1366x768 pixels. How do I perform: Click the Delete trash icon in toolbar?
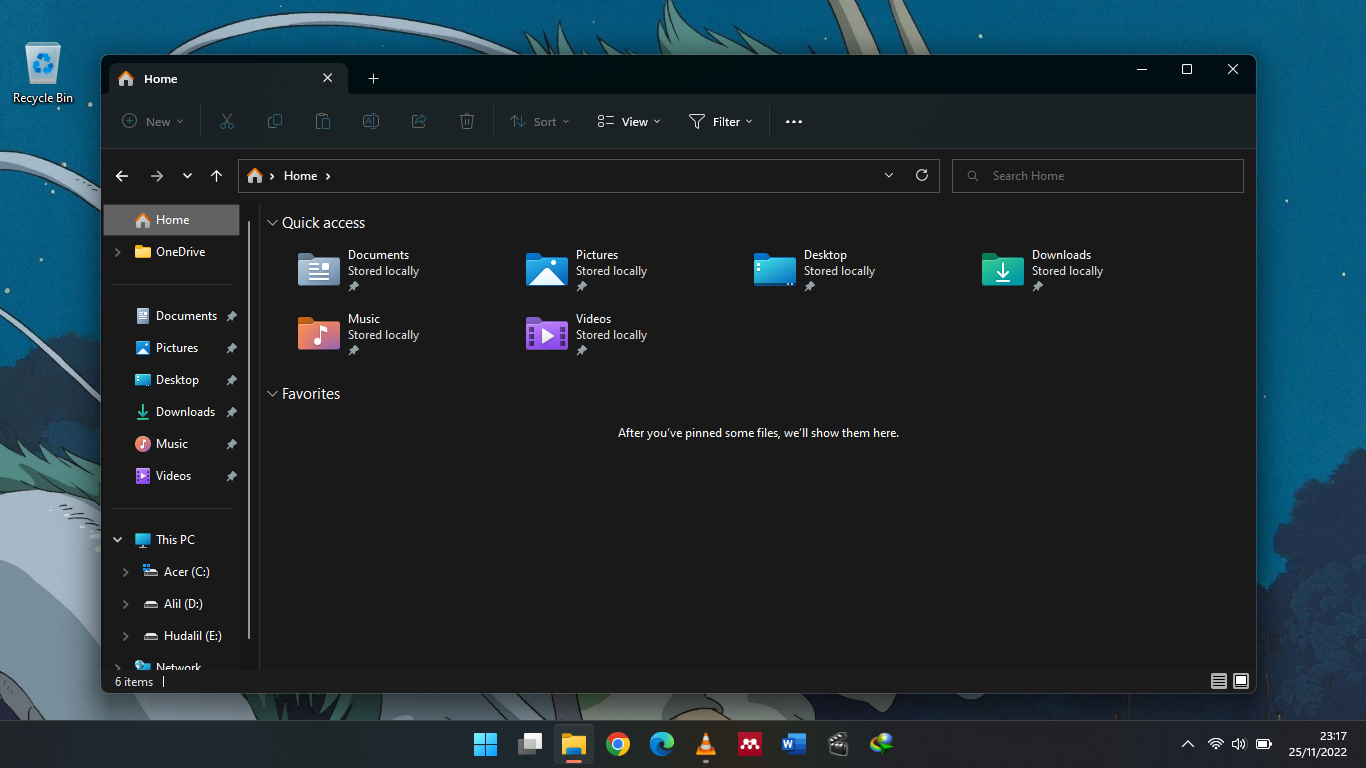[467, 121]
